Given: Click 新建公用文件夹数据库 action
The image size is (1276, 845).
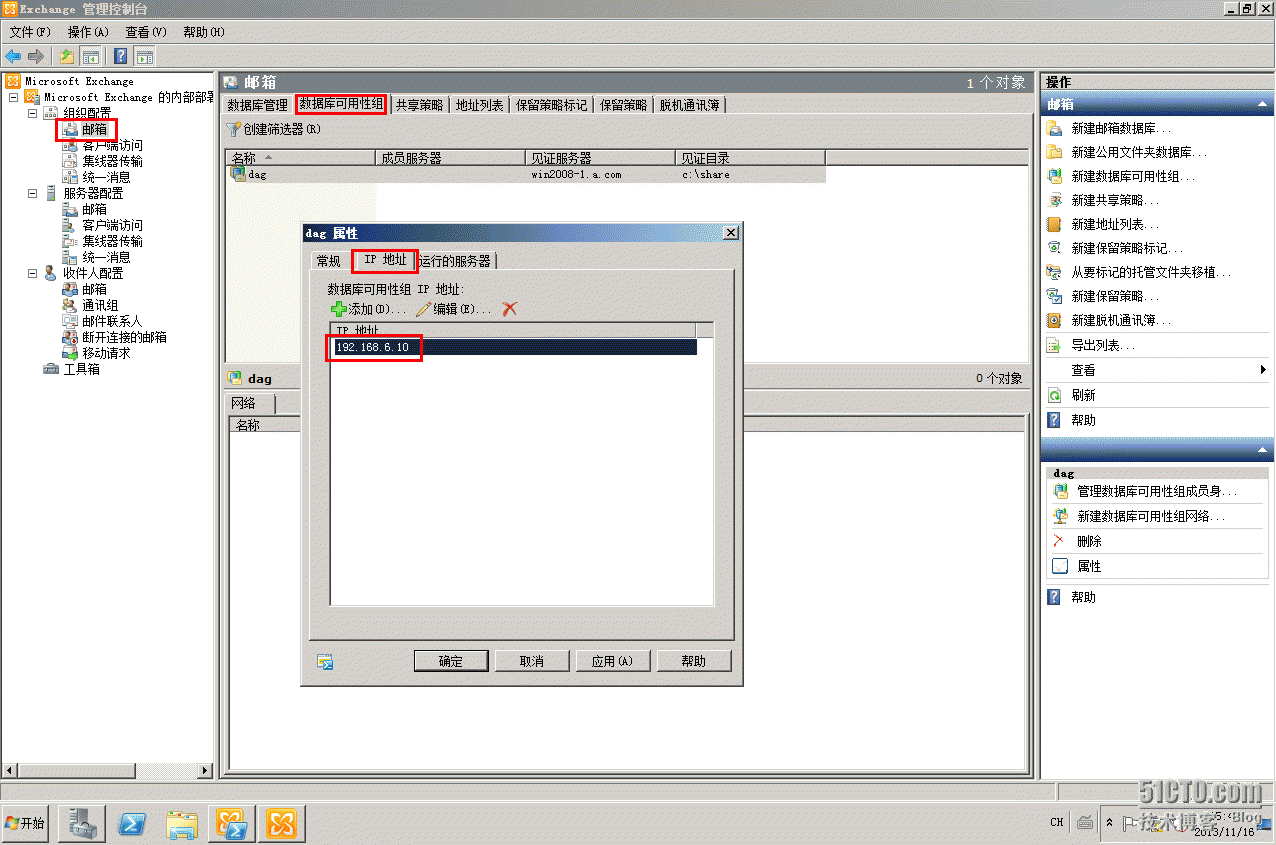Looking at the screenshot, I should [x=1139, y=152].
